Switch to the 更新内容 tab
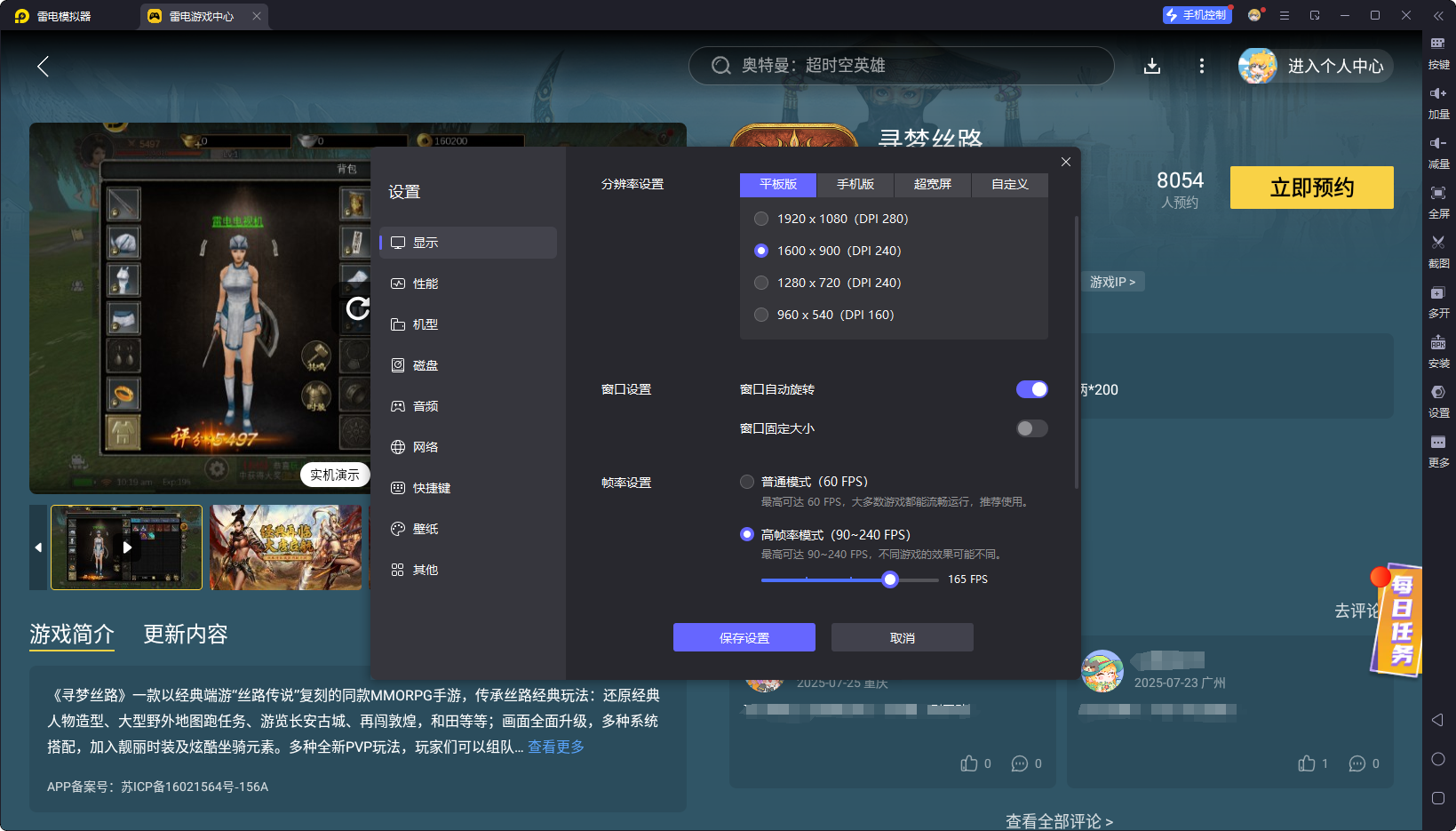Image resolution: width=1456 pixels, height=831 pixels. (x=185, y=634)
